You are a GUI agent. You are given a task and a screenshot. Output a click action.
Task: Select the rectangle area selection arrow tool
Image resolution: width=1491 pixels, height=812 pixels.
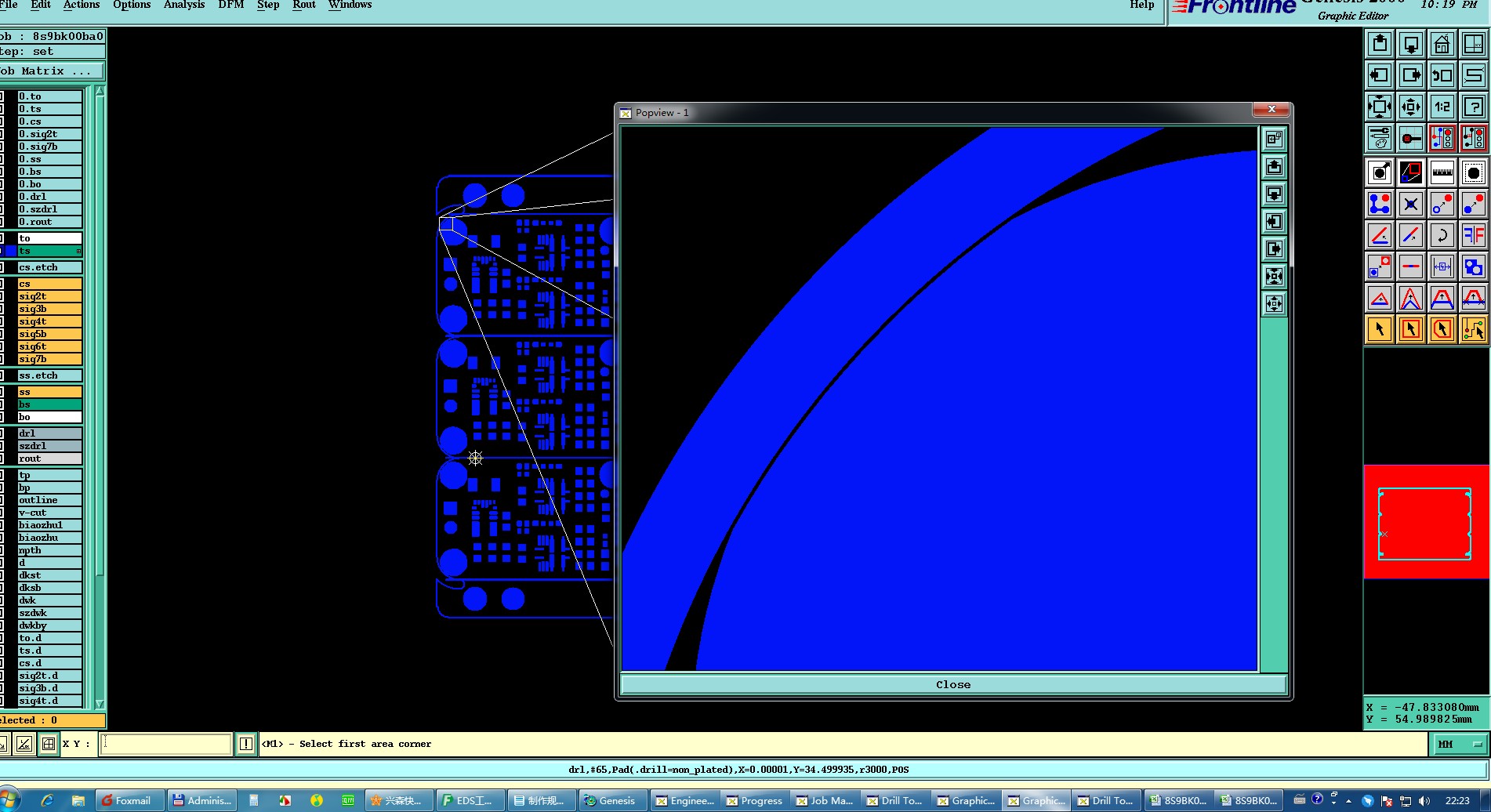point(1411,329)
